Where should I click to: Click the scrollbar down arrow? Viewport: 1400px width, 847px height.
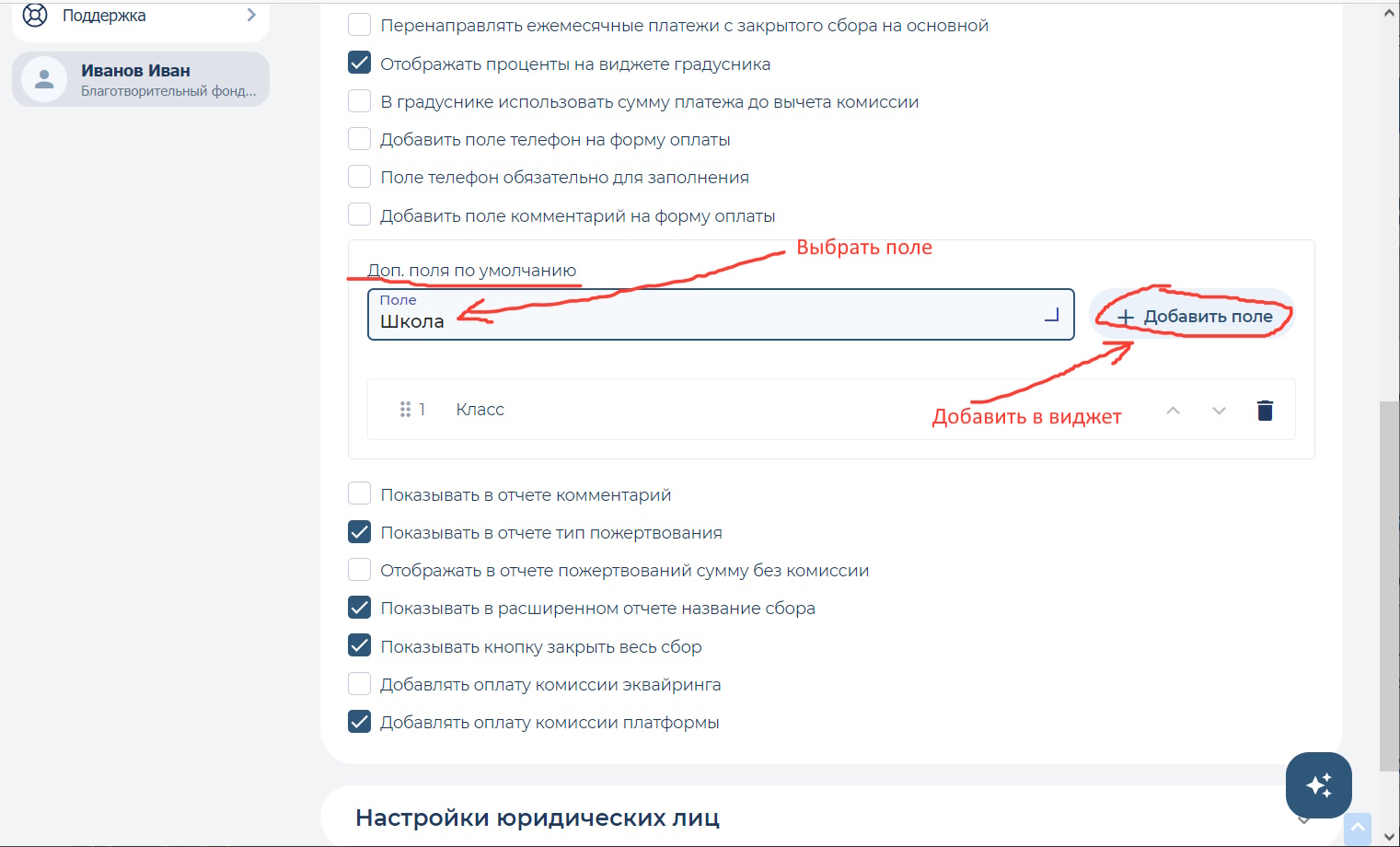pos(1390,837)
